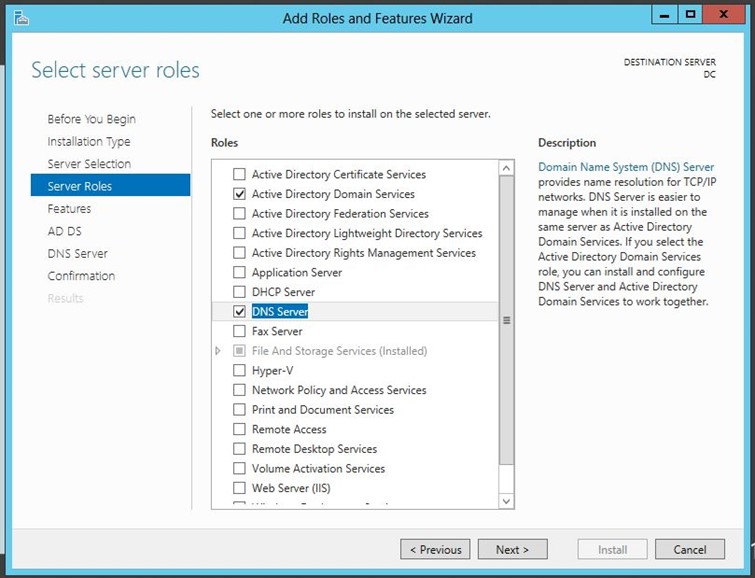Click the roles list scrollbar thumb
This screenshot has width=755, height=578.
tap(506, 320)
